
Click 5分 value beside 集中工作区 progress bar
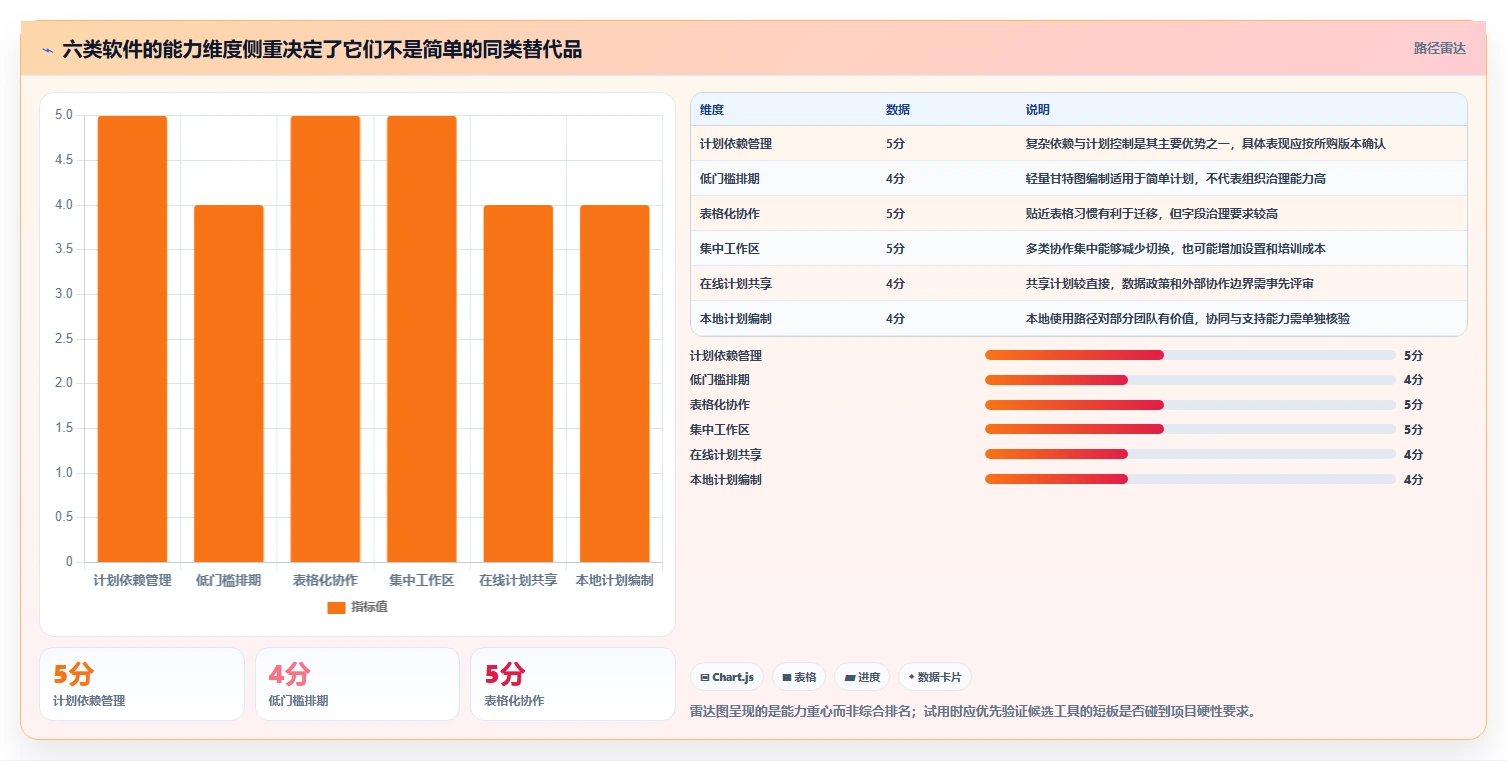coord(1413,429)
